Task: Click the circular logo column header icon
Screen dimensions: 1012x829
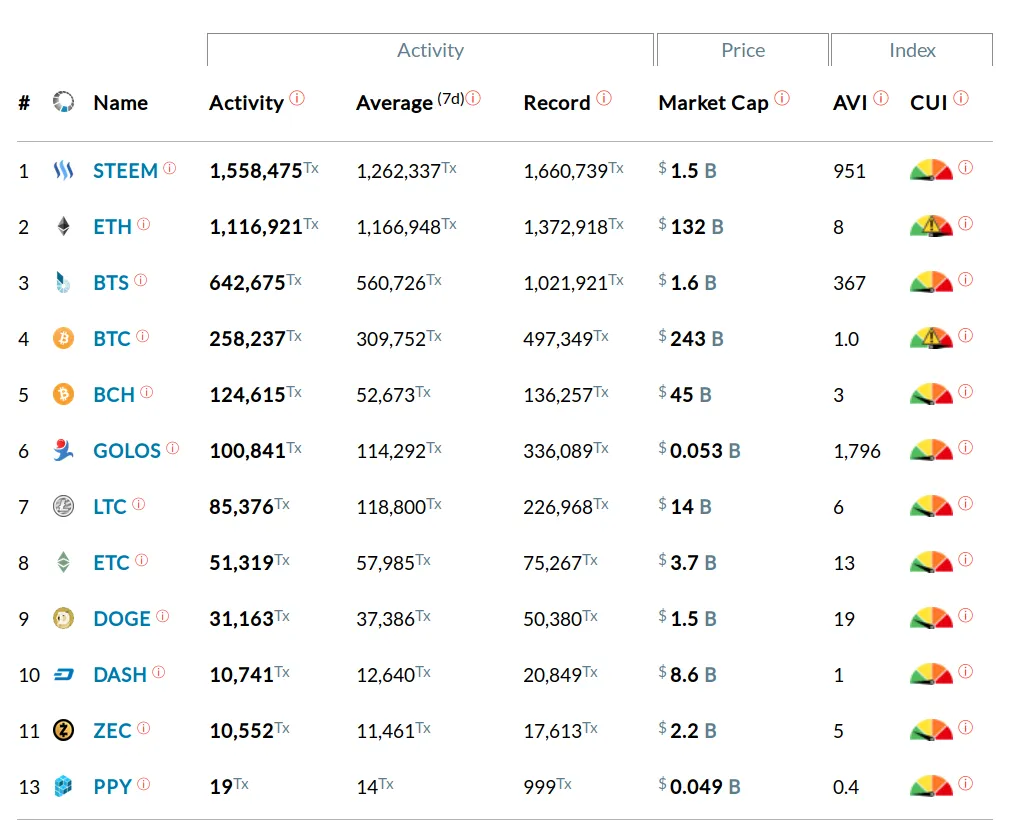Action: click(63, 102)
